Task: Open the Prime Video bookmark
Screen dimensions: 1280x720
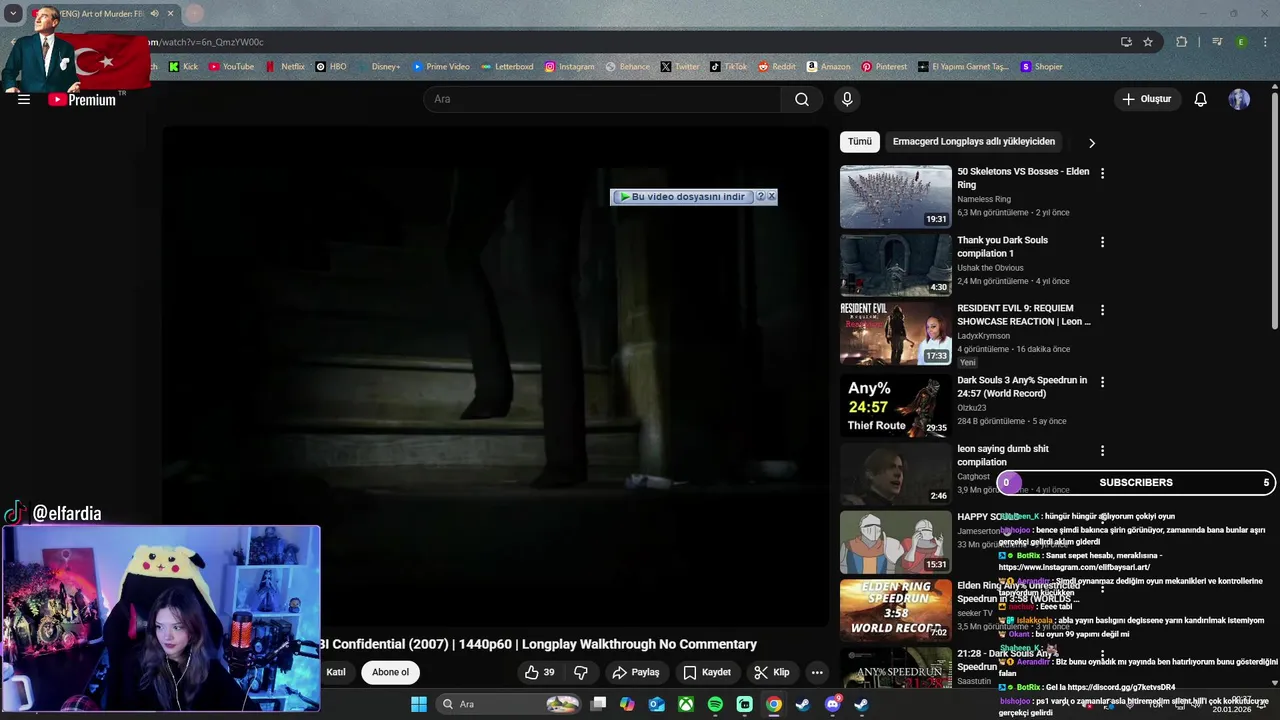Action: [x=441, y=67]
